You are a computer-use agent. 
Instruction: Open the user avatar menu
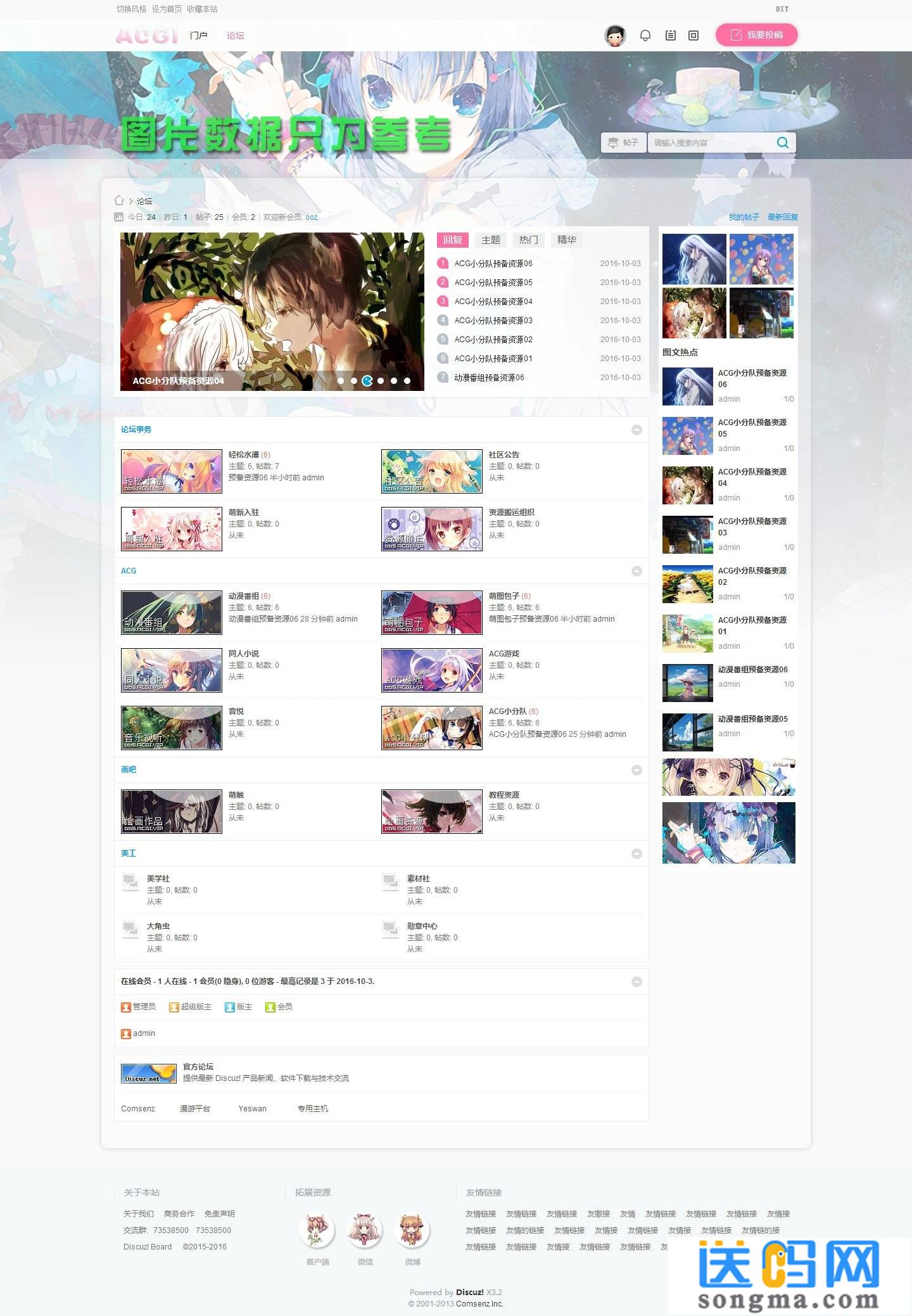pos(615,35)
